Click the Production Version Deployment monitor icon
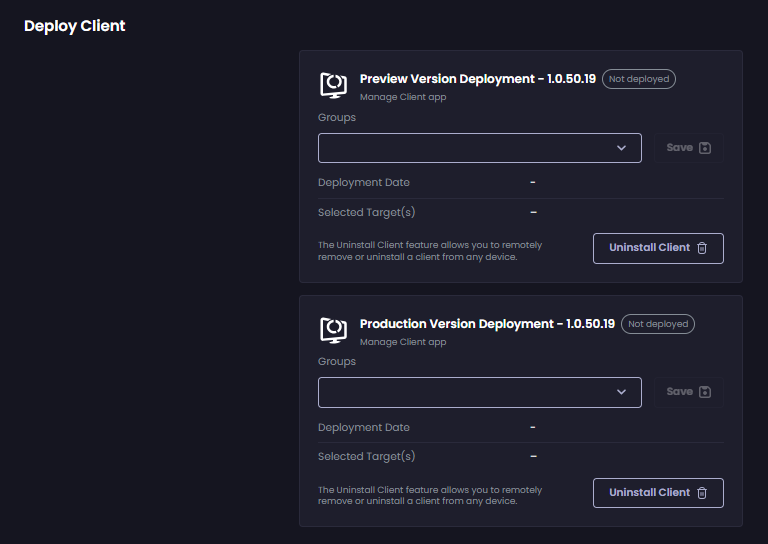 pos(333,330)
